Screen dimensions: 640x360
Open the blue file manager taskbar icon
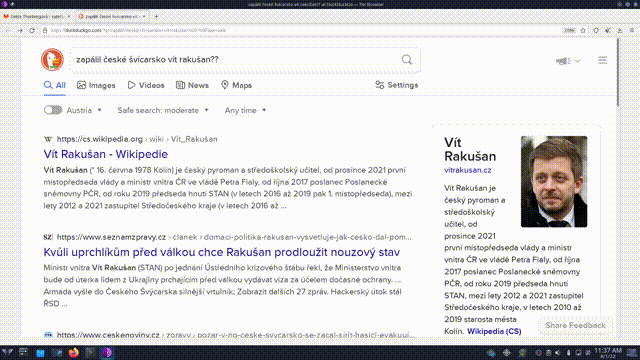tap(40, 353)
